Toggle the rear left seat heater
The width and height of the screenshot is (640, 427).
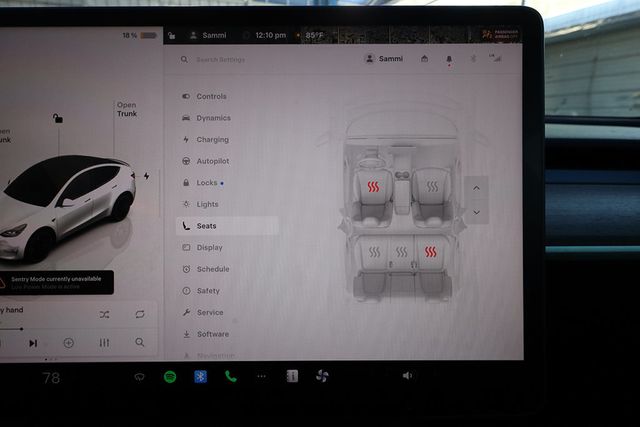(374, 252)
